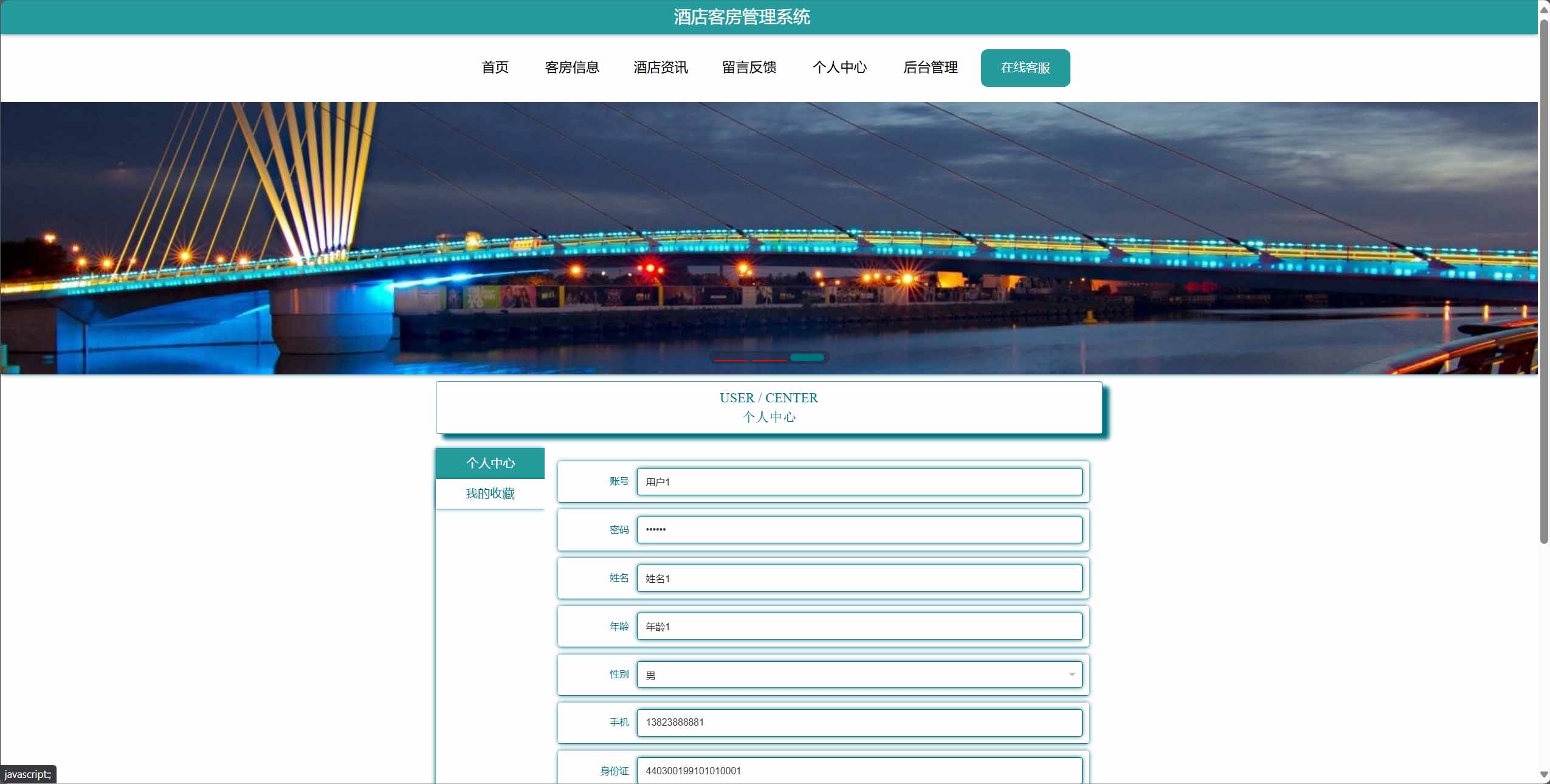The height and width of the screenshot is (784, 1550).
Task: Select 留言反馈 menu item
Action: 749,67
